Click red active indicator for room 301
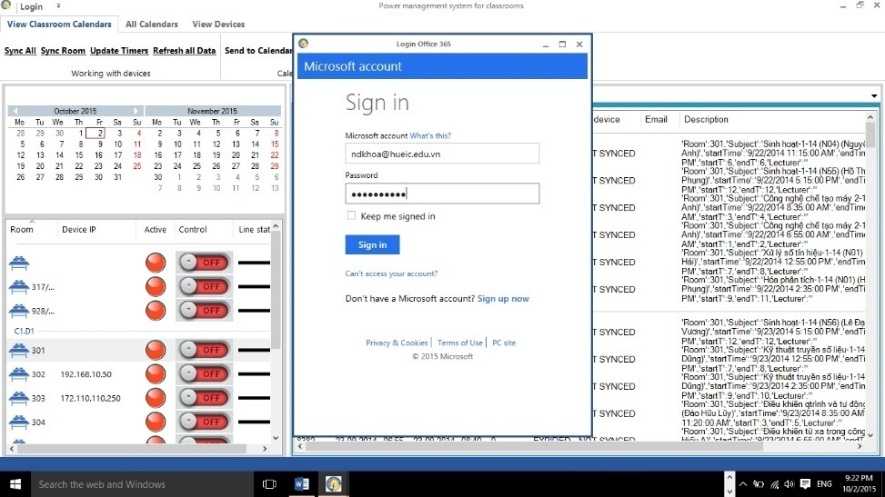885x497 pixels. pyautogui.click(x=156, y=350)
